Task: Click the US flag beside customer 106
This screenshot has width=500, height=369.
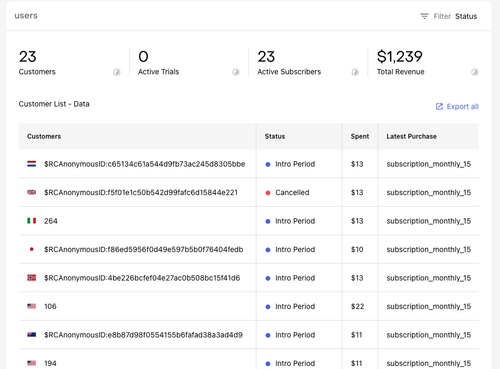Action: pyautogui.click(x=32, y=306)
